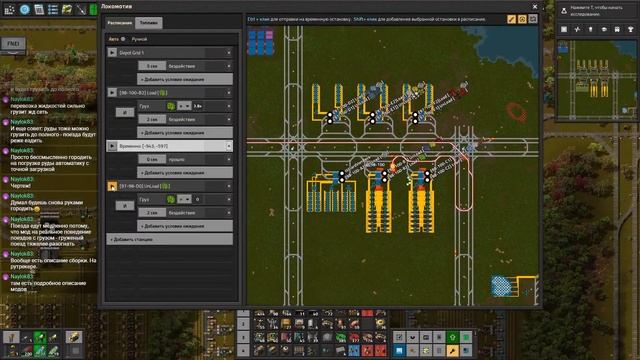Remove the Depot Grid 1 station from schedule
The width and height of the screenshot is (640, 360).
[229, 53]
